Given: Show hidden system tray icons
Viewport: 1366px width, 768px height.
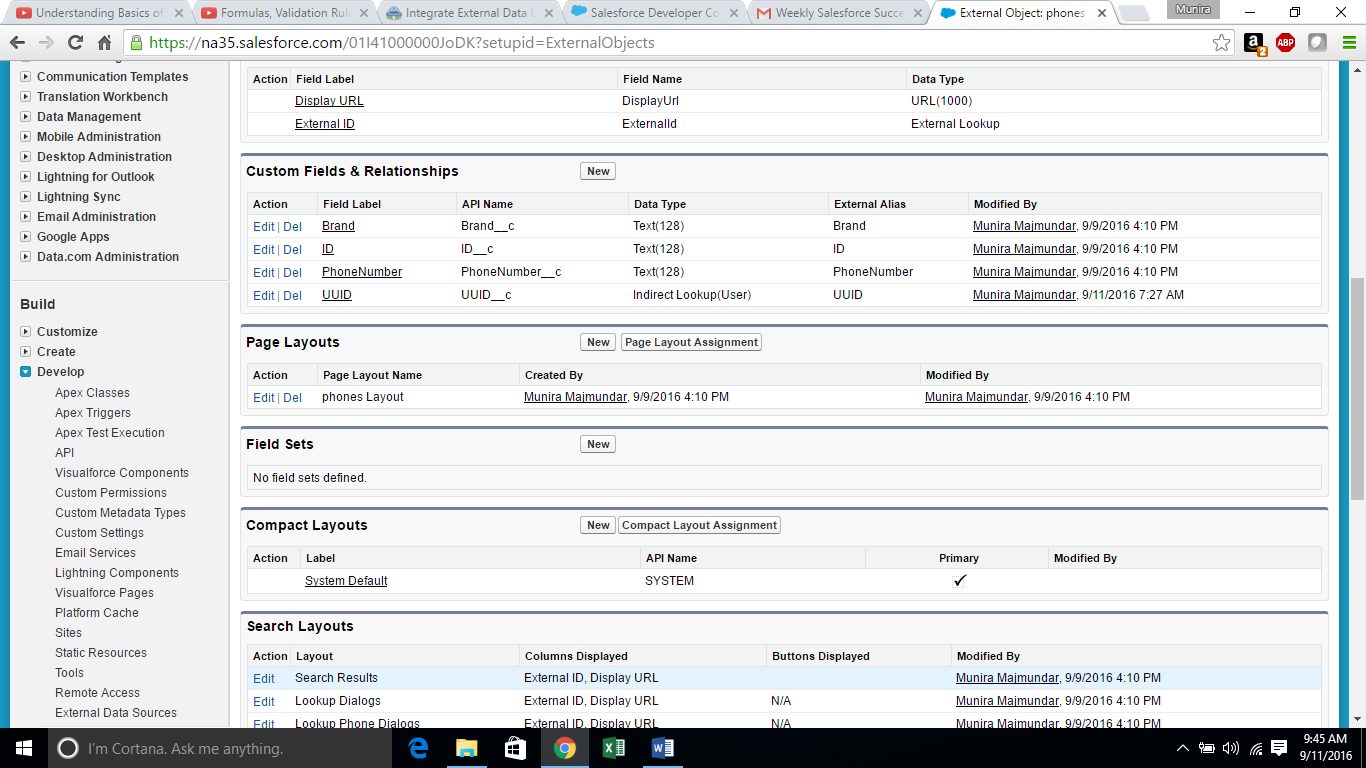Looking at the screenshot, I should click(1183, 748).
